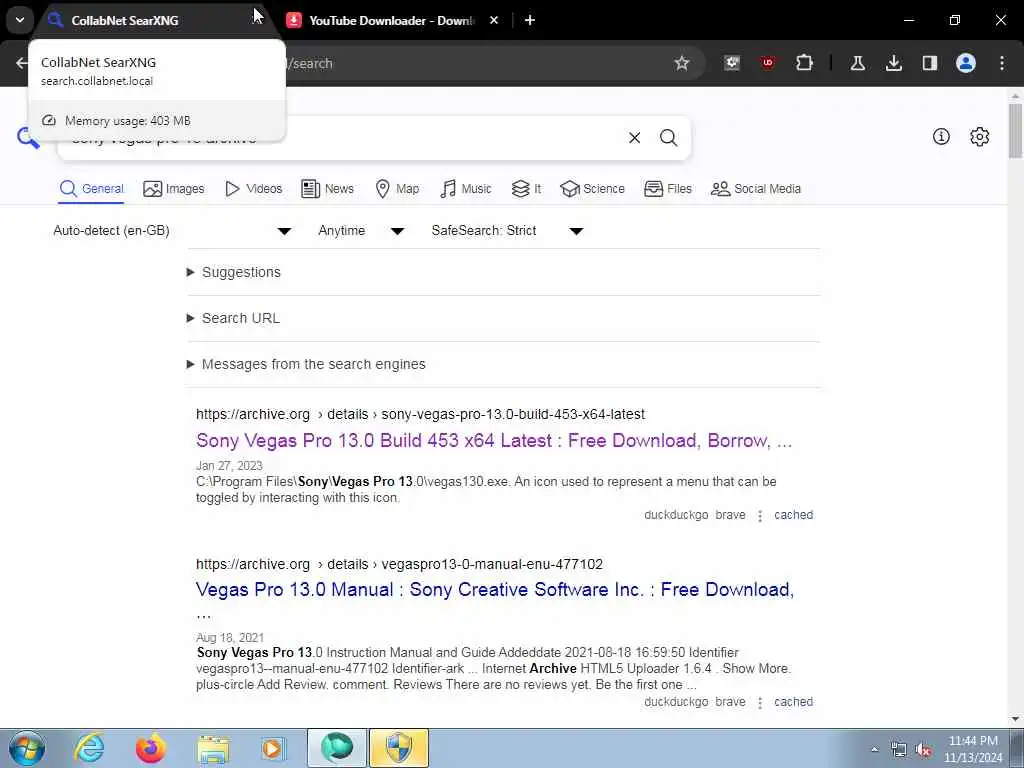Select the Music category tab
Screen dimensions: 1024x768
(466, 189)
